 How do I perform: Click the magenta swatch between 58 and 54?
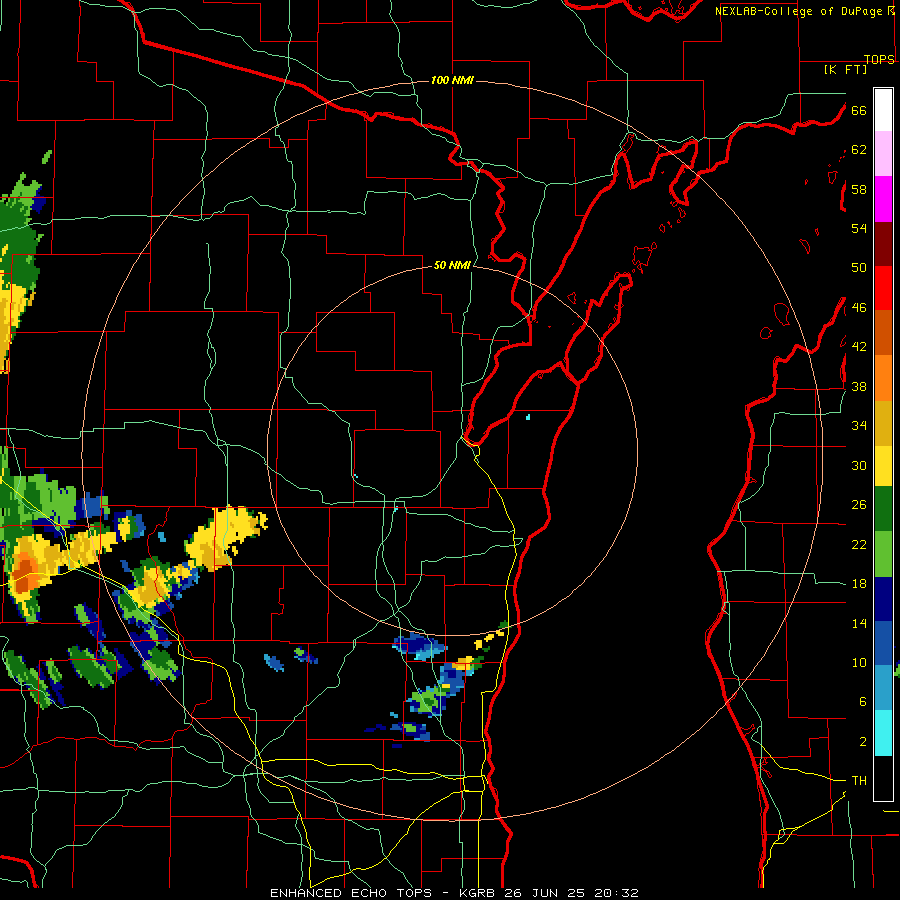pos(883,199)
